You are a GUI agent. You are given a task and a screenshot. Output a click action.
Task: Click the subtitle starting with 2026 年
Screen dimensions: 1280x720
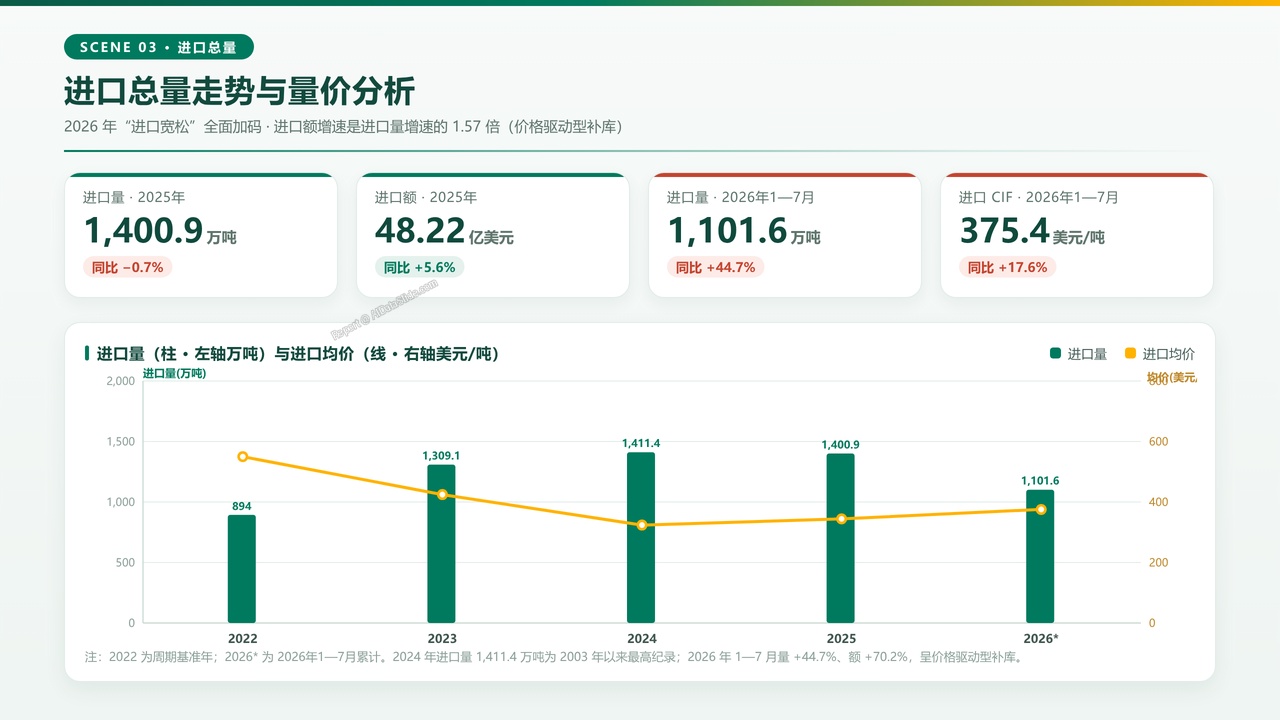click(x=344, y=127)
